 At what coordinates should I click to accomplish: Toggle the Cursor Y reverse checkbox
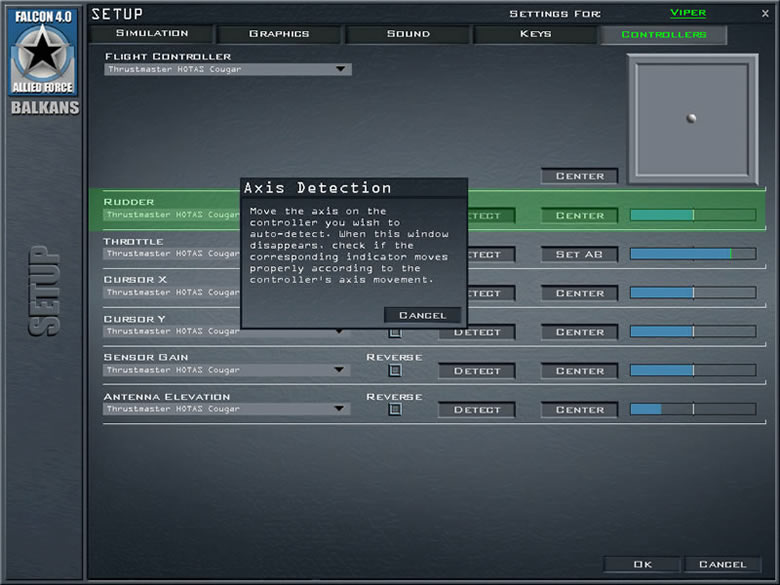coord(395,332)
